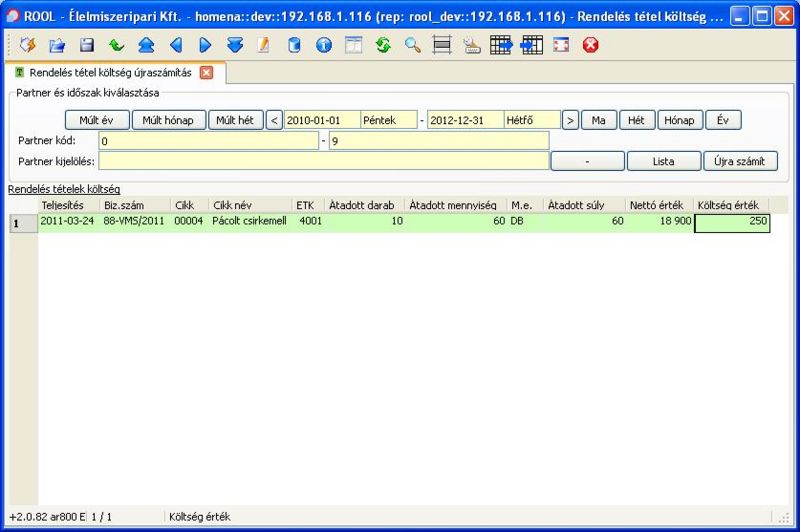Select the Rendelés tétel költség újraszámítás tab
This screenshot has height=532, width=800.
(x=110, y=73)
